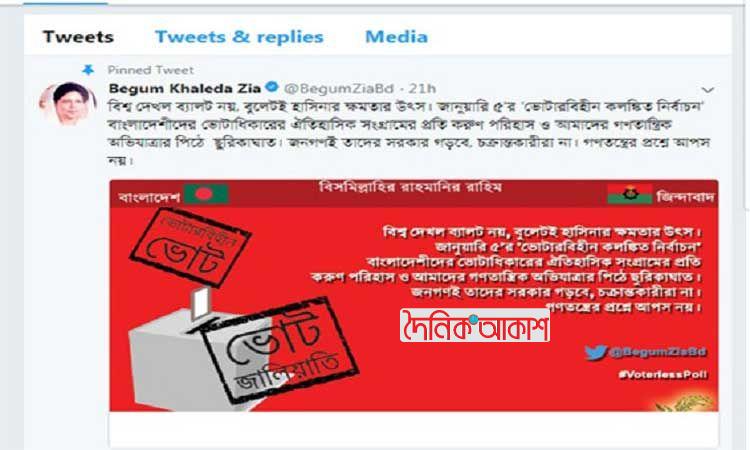This screenshot has height=450, width=750.
Task: Open the attached red tweet image
Action: 414,295
